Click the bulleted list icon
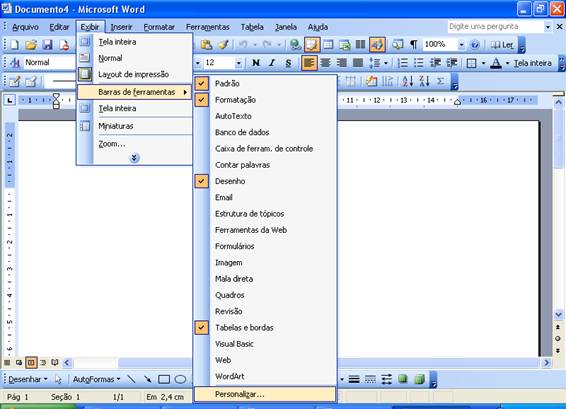The width and height of the screenshot is (566, 409). 419,63
